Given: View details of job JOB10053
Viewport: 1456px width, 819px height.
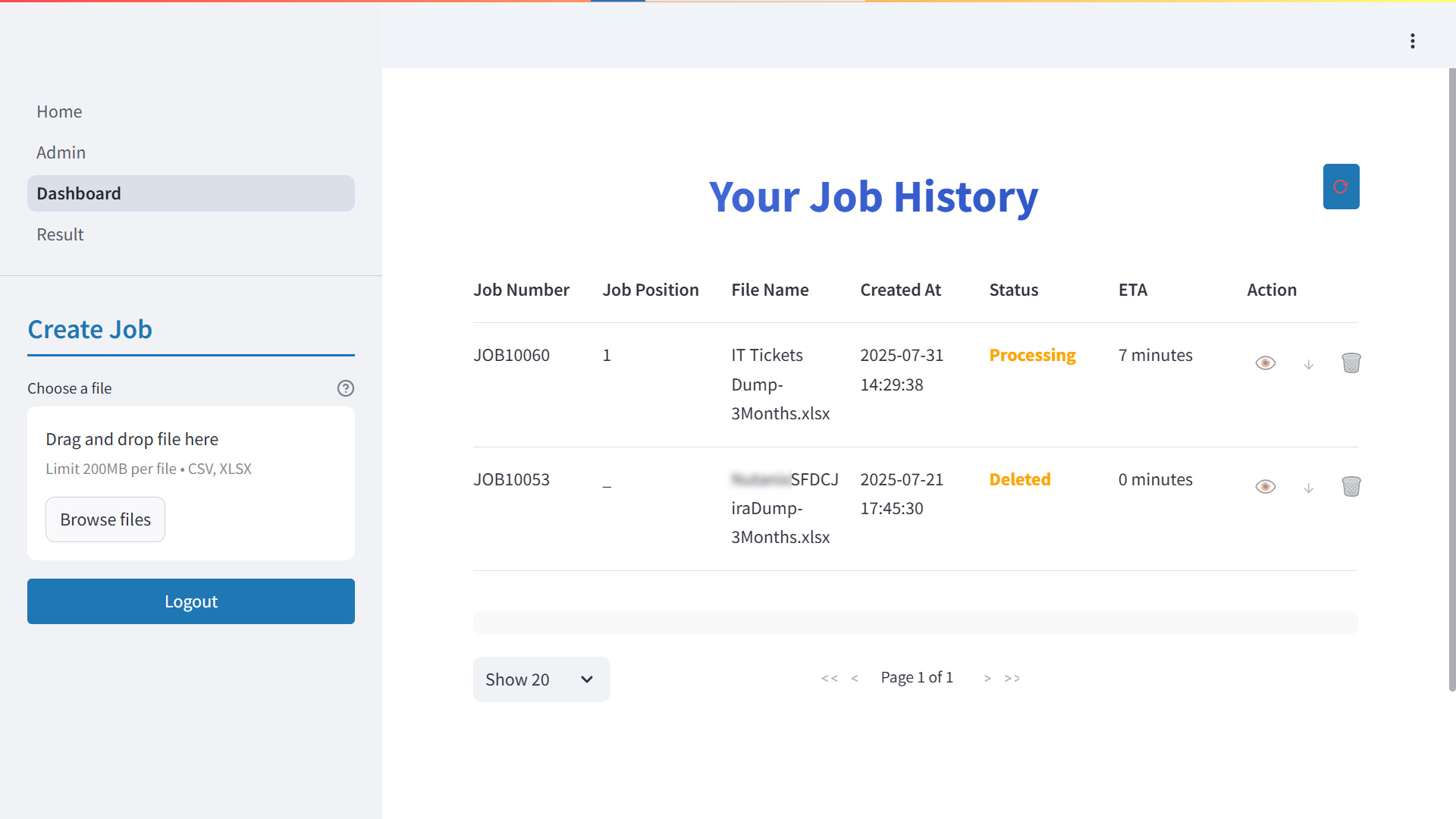Looking at the screenshot, I should pyautogui.click(x=1265, y=487).
